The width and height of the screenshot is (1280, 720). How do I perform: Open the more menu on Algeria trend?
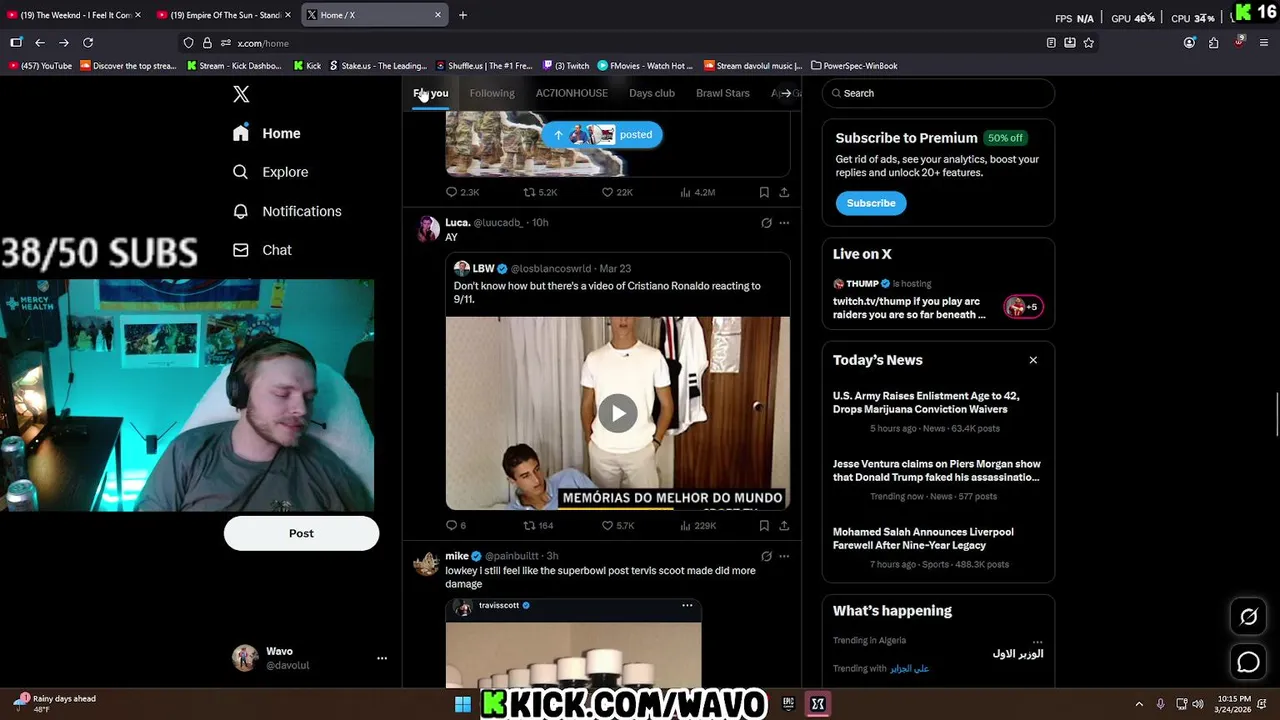1037,641
